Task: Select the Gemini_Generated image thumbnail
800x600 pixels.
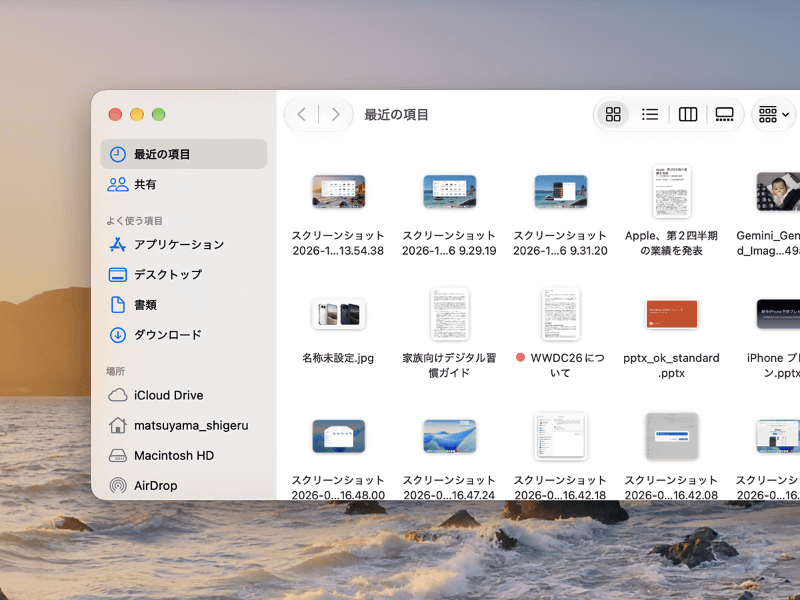Action: coord(778,191)
